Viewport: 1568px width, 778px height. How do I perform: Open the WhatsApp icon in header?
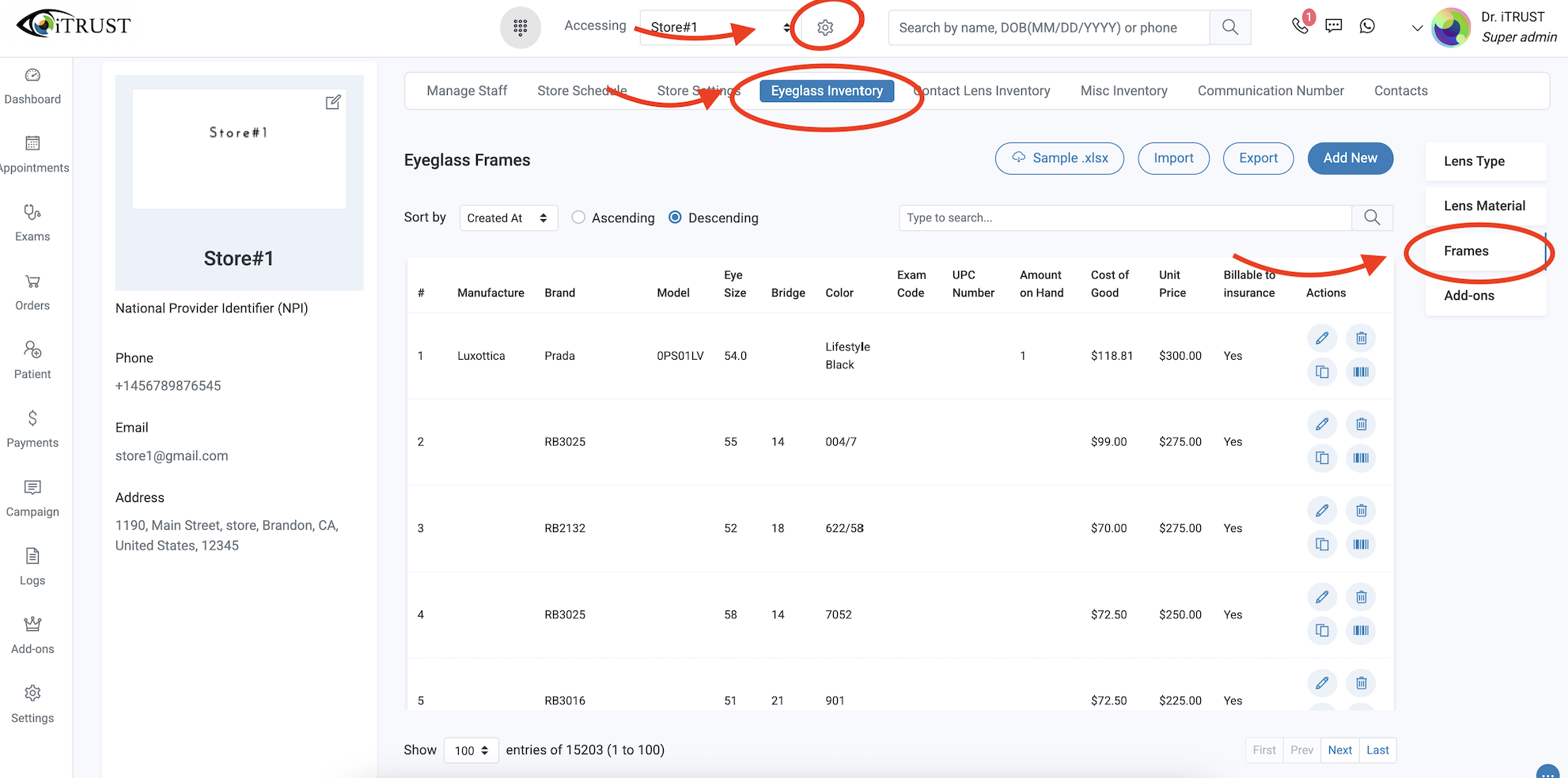tap(1367, 26)
